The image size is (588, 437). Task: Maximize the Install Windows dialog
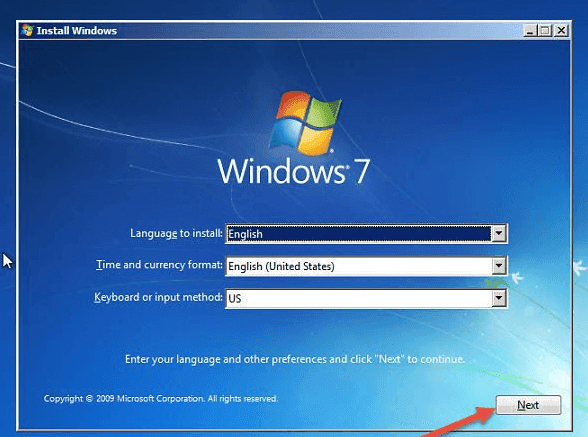click(545, 30)
